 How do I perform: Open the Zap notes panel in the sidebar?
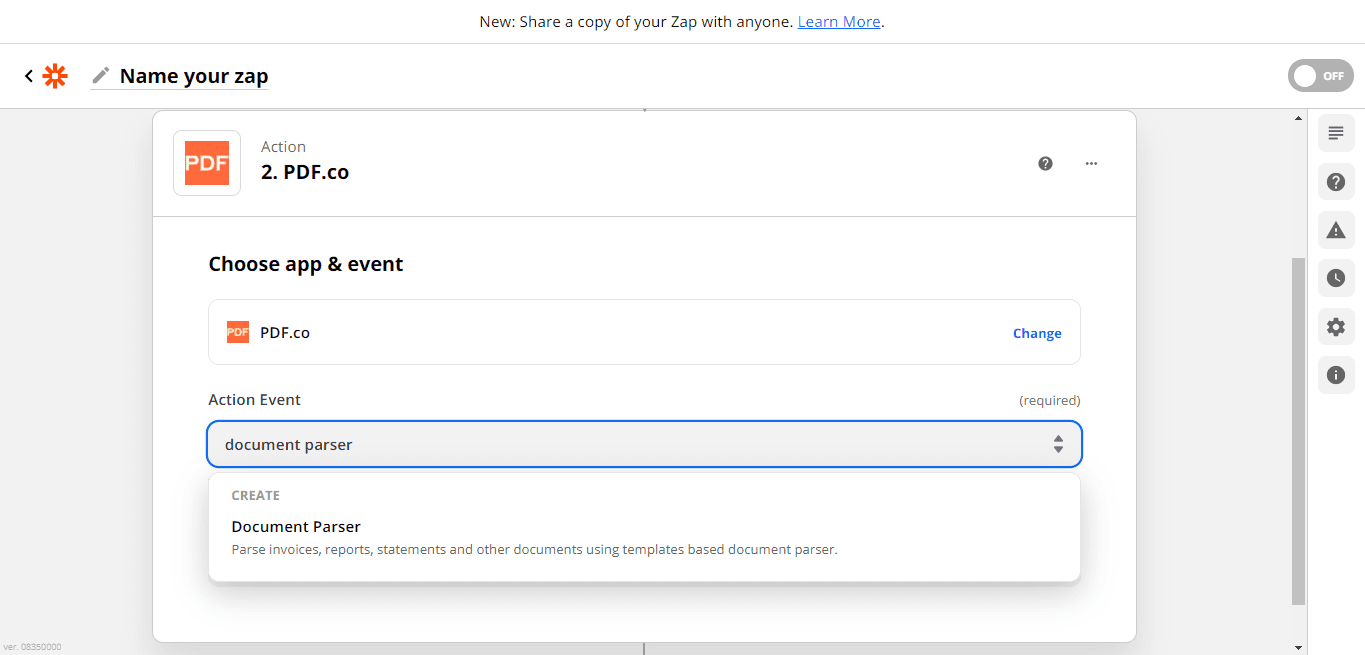coord(1336,132)
